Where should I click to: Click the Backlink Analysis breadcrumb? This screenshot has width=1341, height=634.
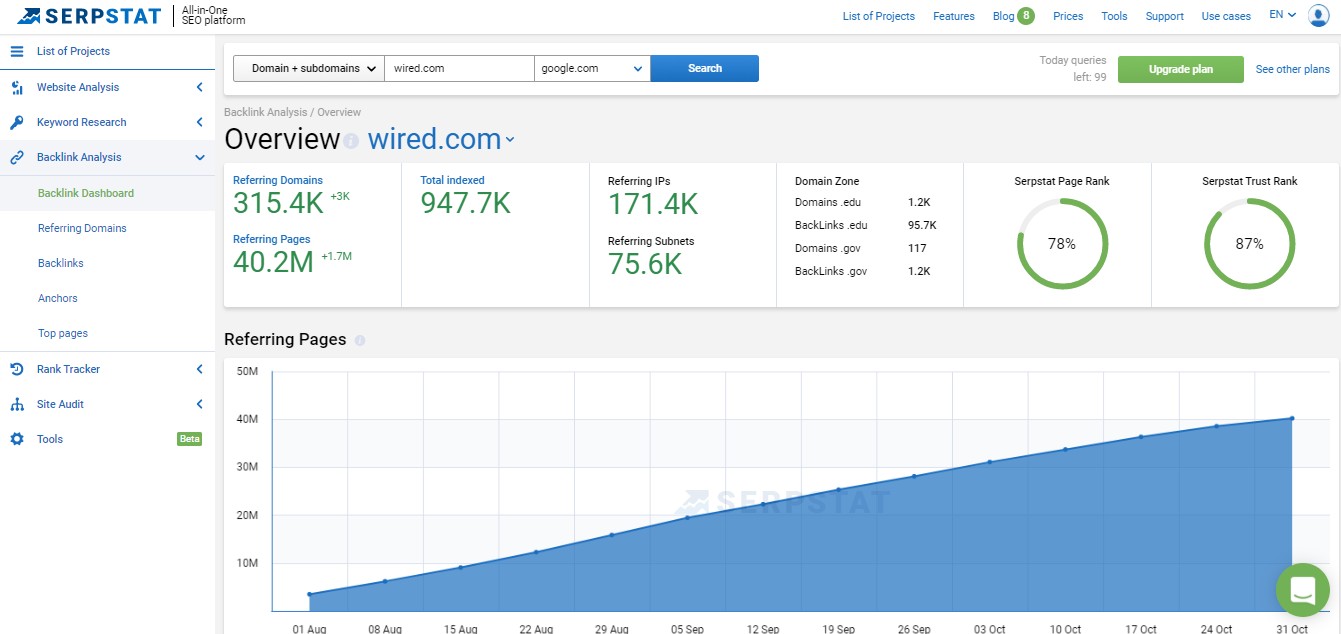coord(265,112)
